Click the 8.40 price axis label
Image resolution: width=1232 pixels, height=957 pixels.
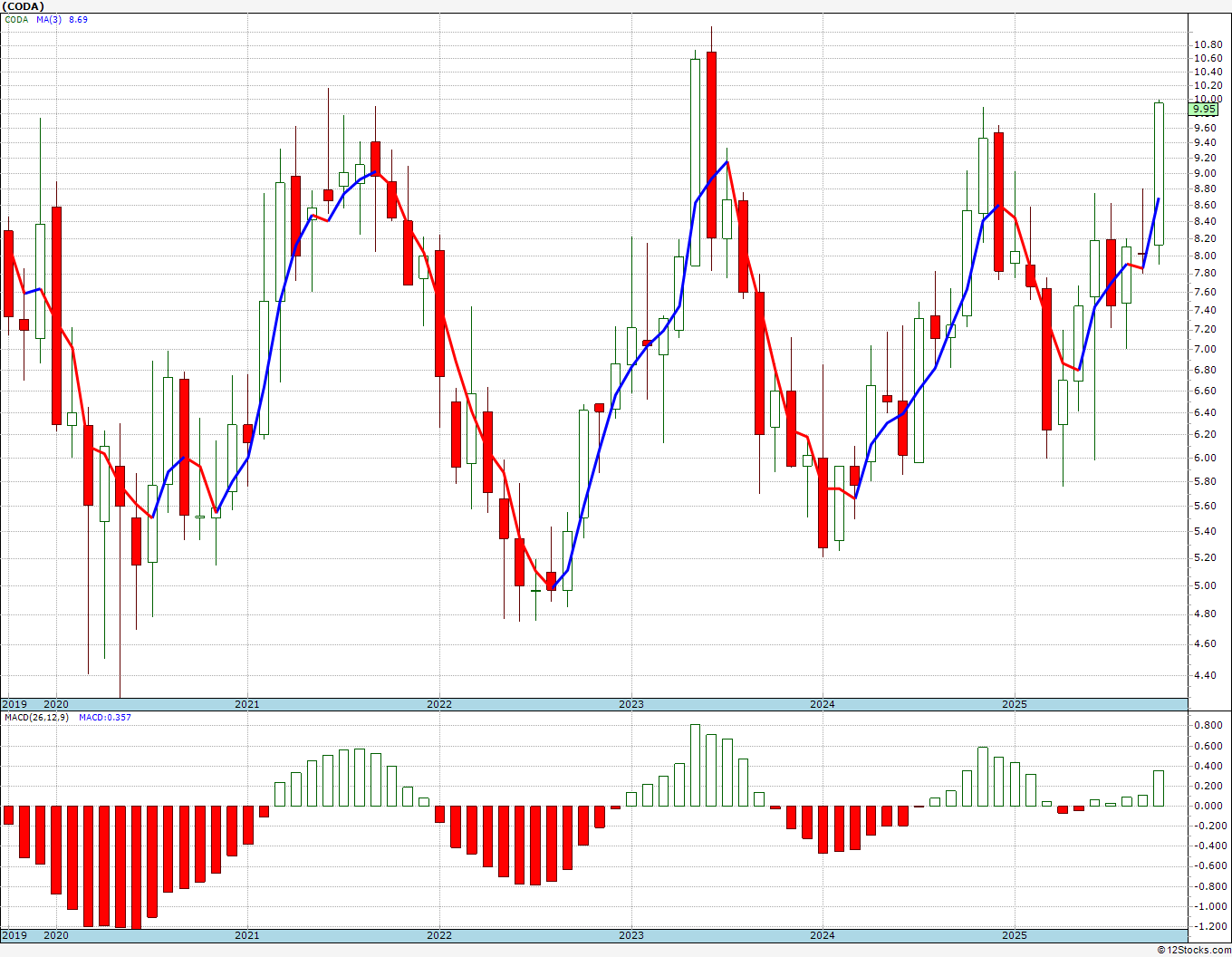point(1205,221)
